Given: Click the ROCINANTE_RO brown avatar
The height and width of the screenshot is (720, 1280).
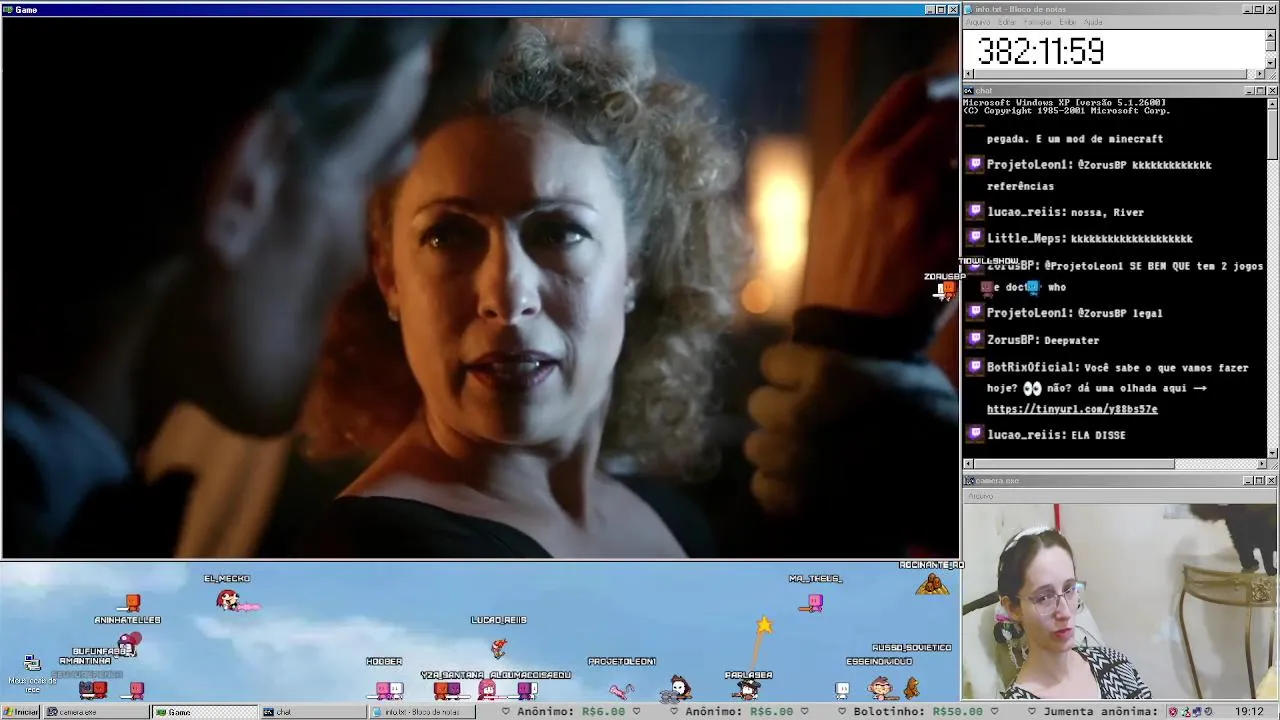Looking at the screenshot, I should [932, 584].
